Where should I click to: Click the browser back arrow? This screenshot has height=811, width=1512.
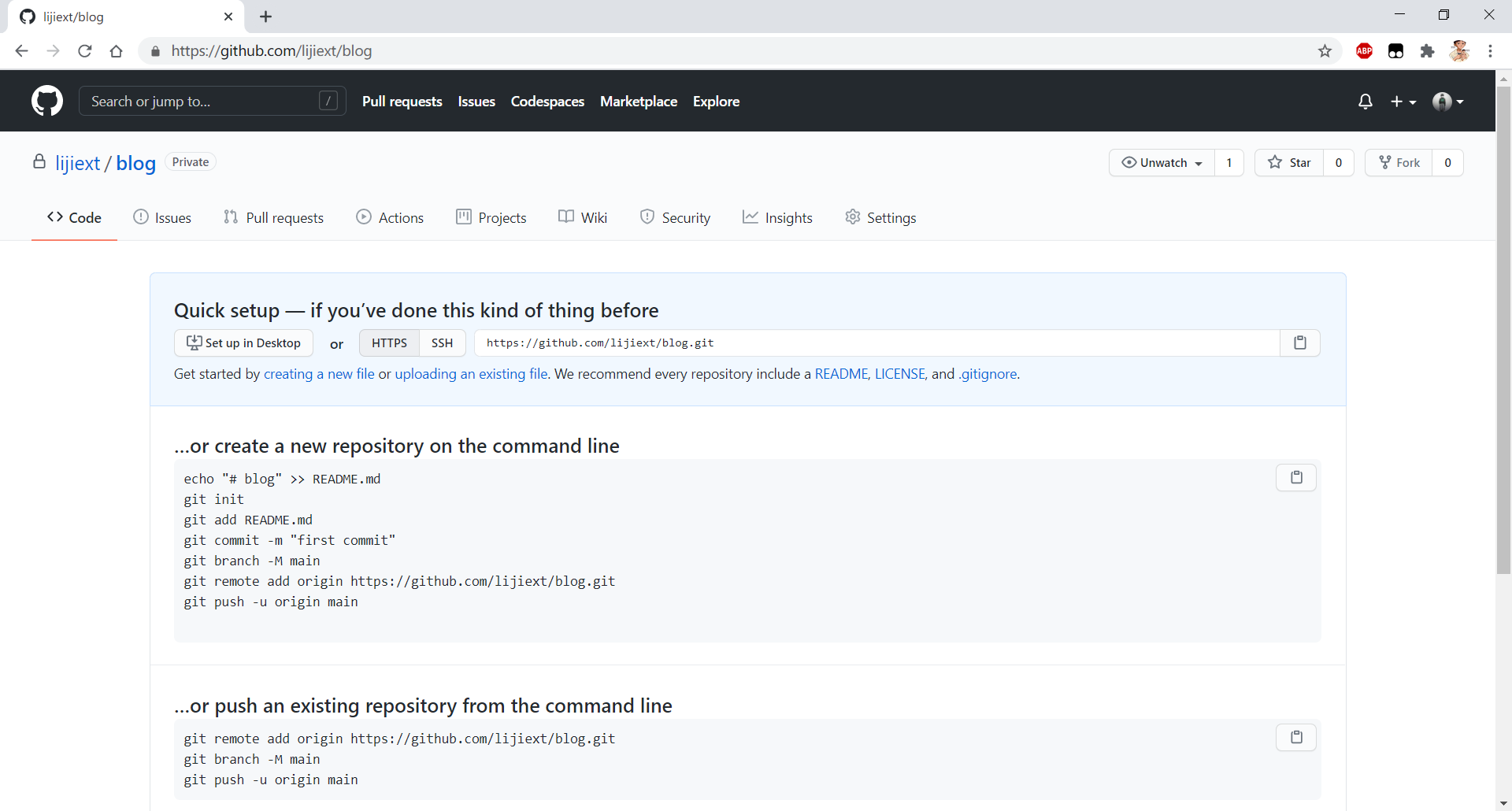point(21,51)
